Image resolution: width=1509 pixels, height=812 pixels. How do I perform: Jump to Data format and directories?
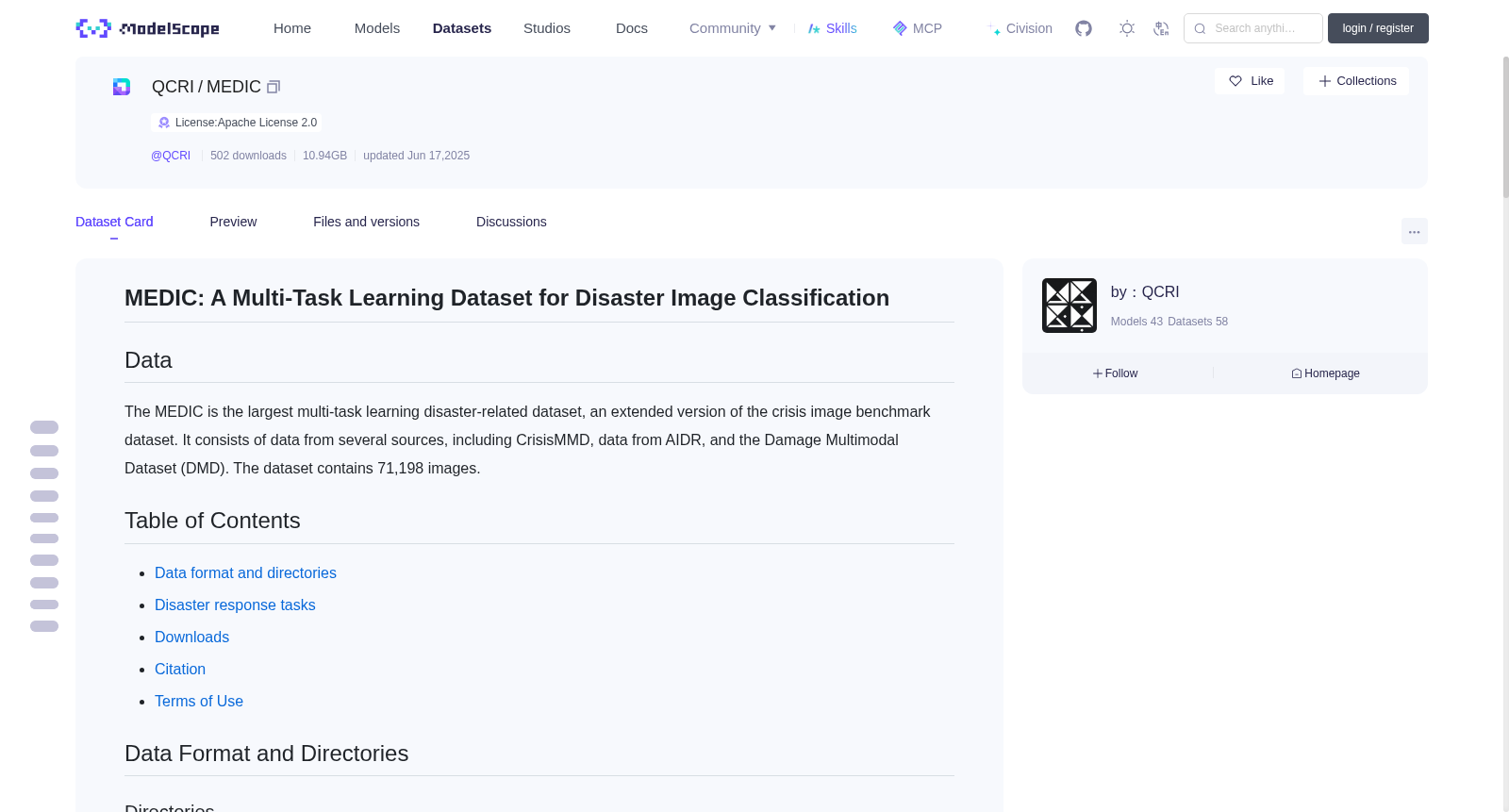pos(245,572)
